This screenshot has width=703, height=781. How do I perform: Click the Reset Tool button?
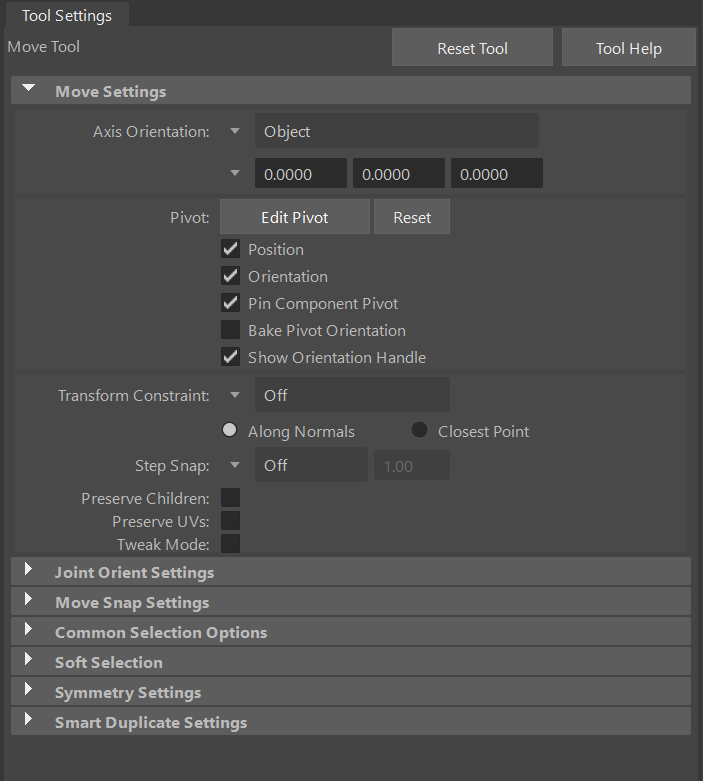click(x=472, y=48)
